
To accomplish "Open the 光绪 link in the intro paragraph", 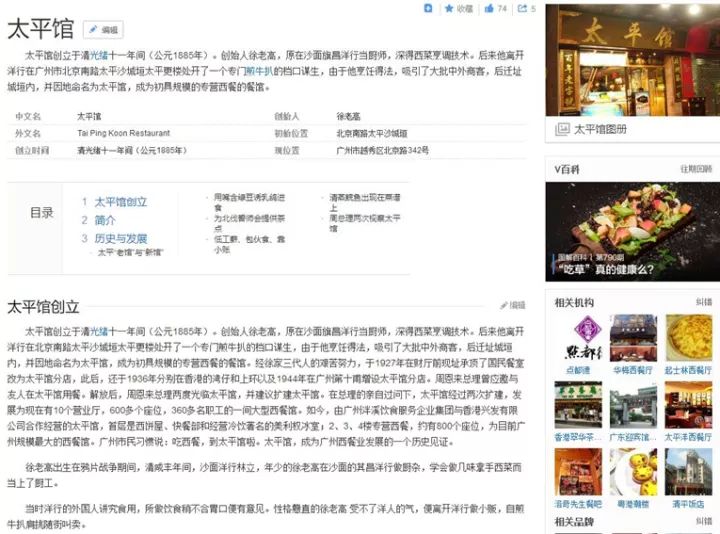I will [99, 56].
